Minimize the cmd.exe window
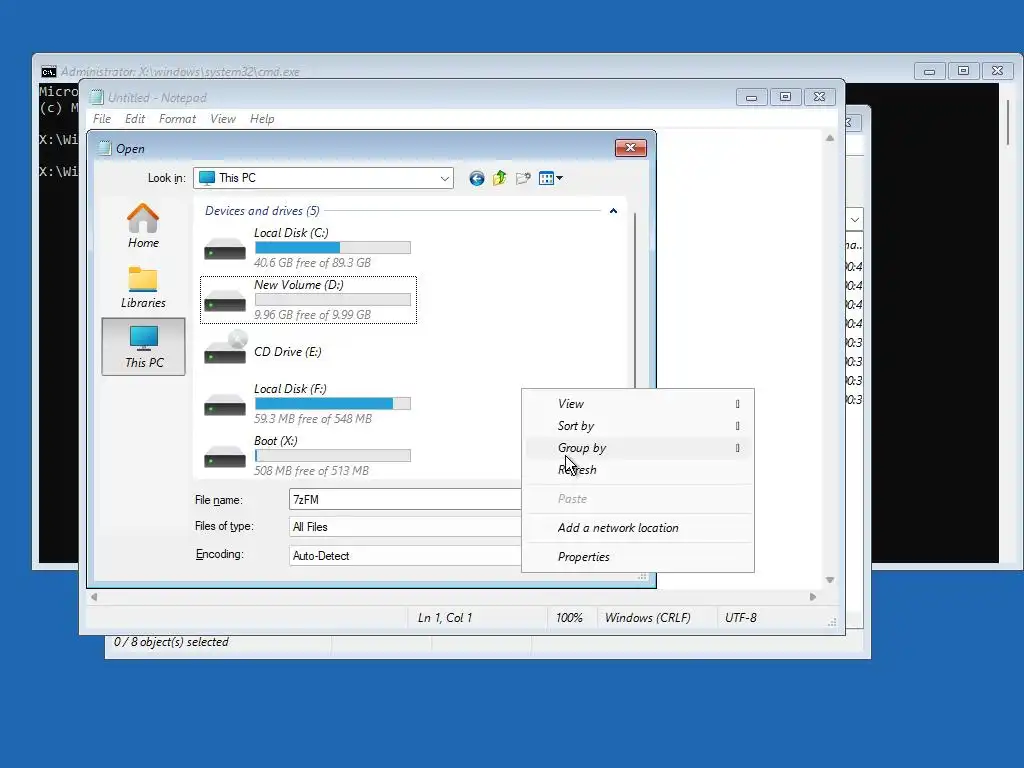The height and width of the screenshot is (768, 1024). tap(929, 71)
